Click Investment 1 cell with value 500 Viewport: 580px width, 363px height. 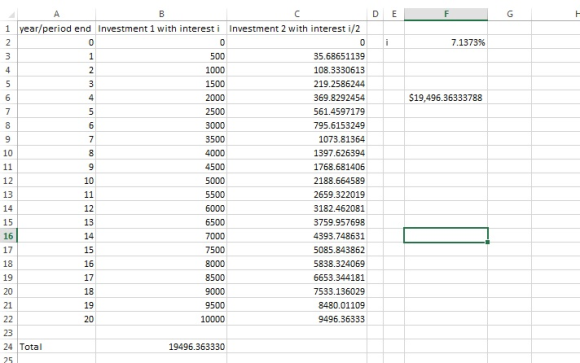coord(161,56)
